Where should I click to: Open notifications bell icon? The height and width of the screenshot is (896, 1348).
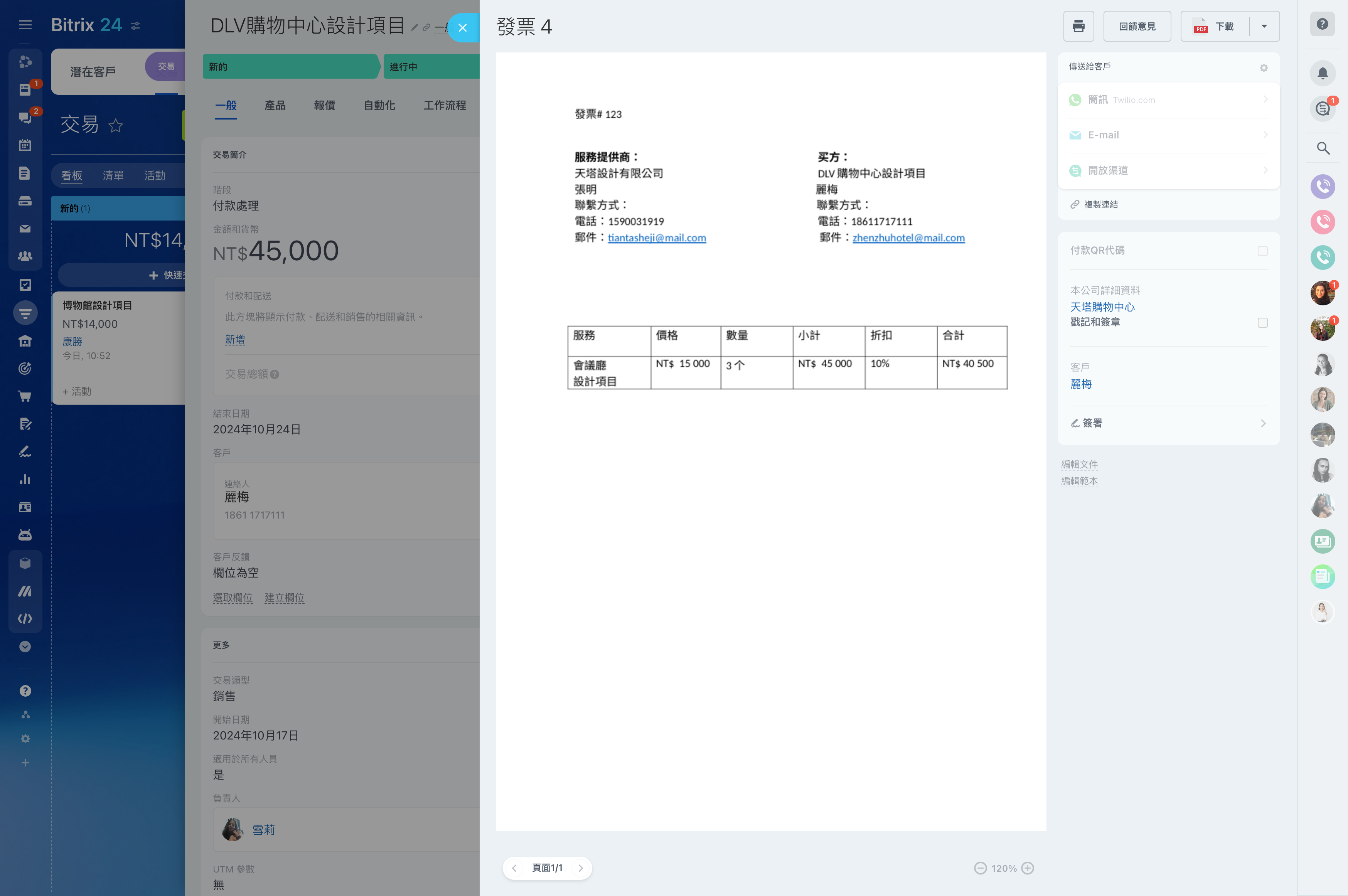click(x=1322, y=73)
